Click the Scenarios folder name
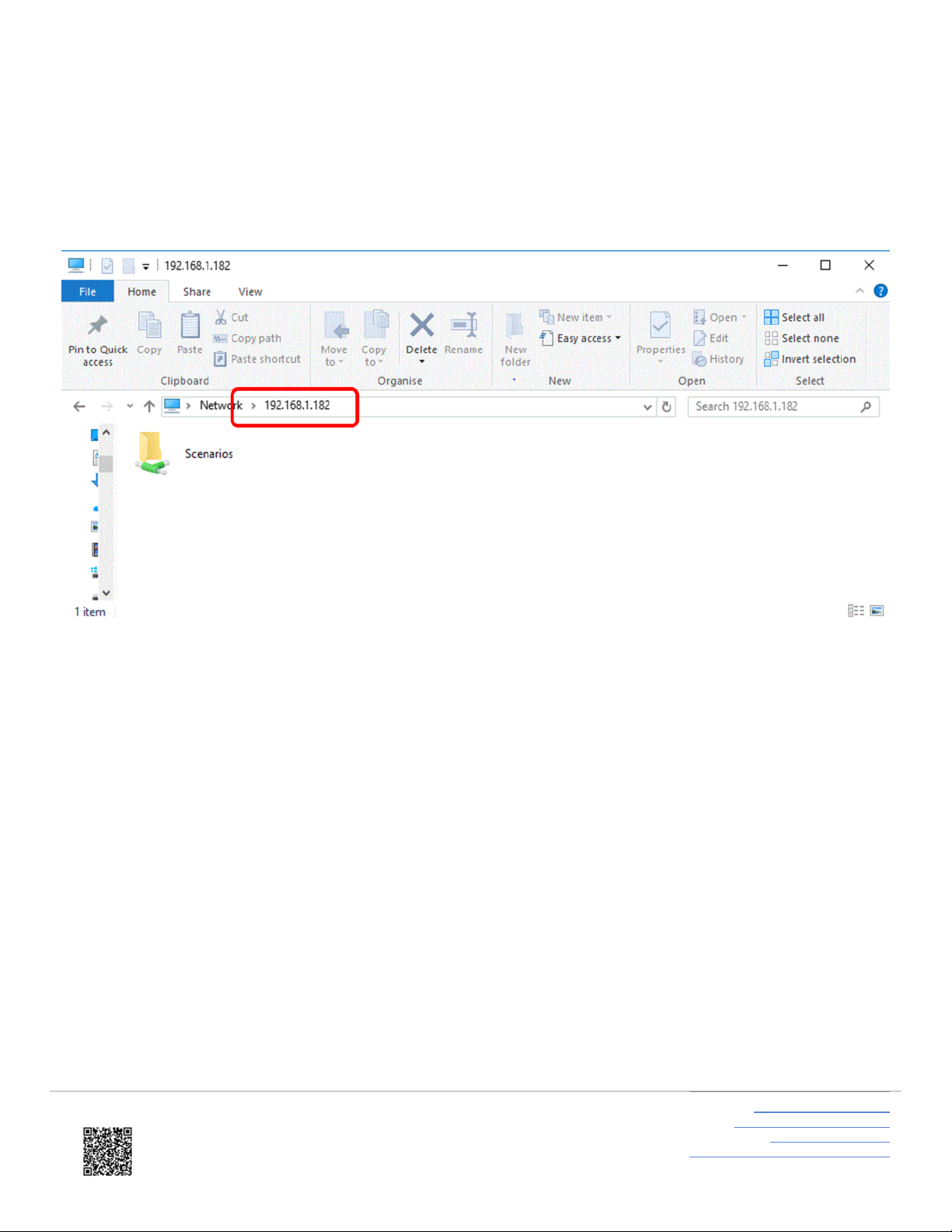Image resolution: width=952 pixels, height=1232 pixels. 209,453
